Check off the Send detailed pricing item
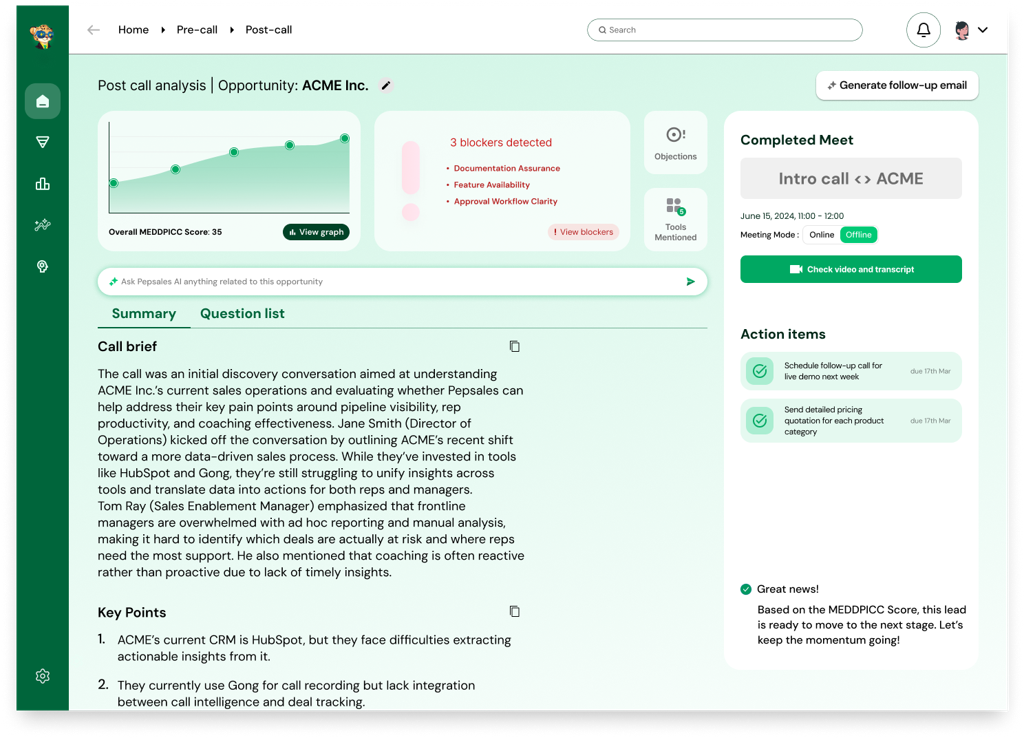The width and height of the screenshot is (1024, 738). pos(760,421)
